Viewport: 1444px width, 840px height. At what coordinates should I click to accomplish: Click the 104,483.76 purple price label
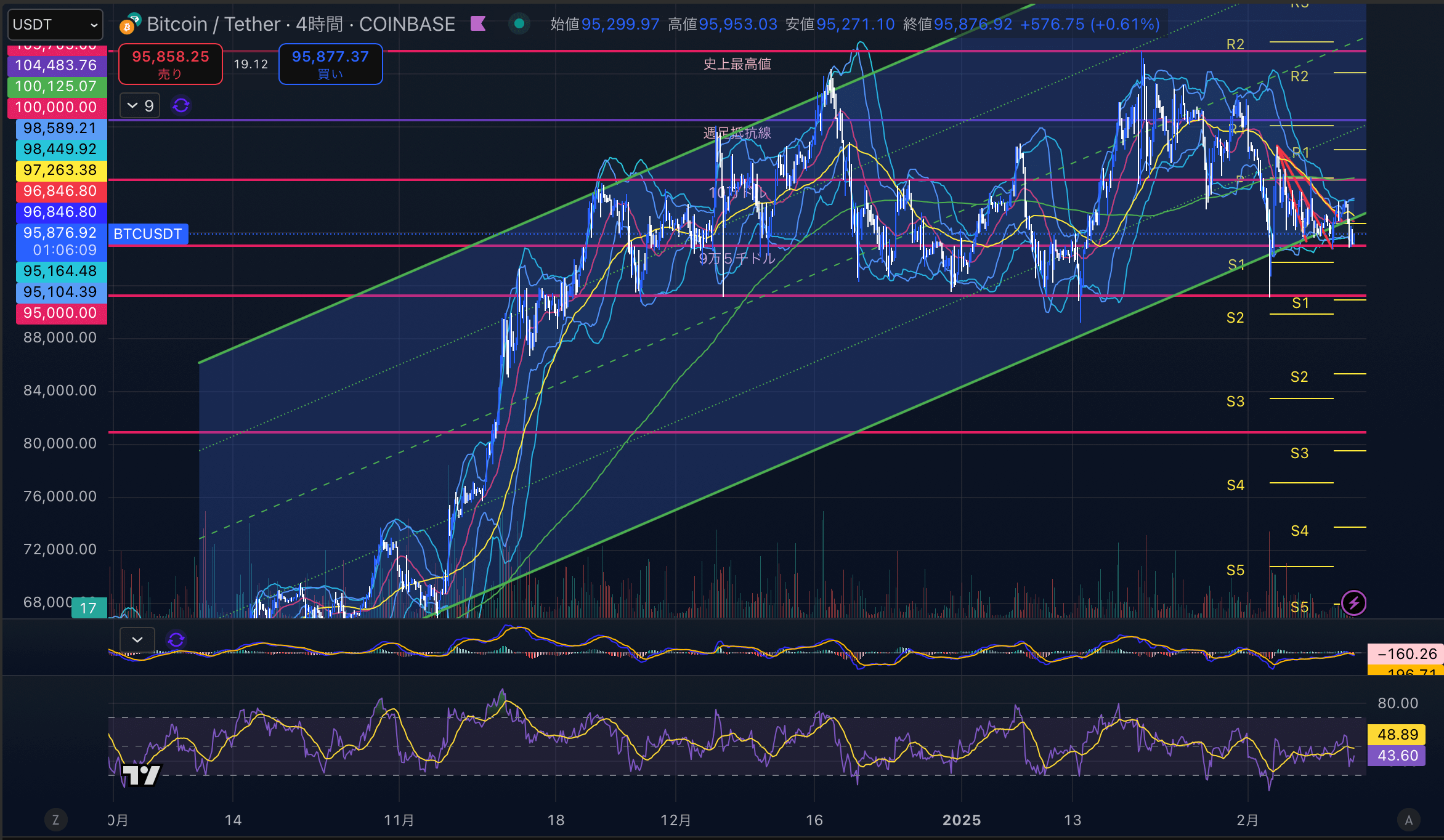pos(56,65)
